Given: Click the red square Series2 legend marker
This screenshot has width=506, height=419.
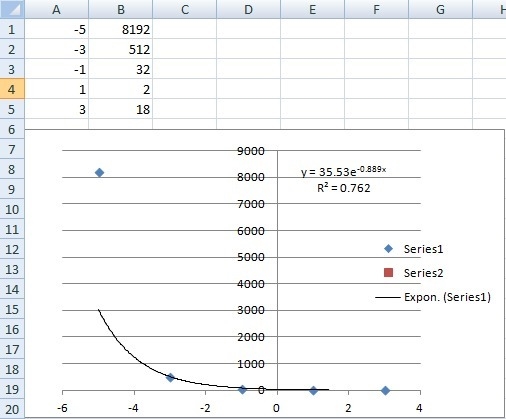Looking at the screenshot, I should pyautogui.click(x=388, y=273).
